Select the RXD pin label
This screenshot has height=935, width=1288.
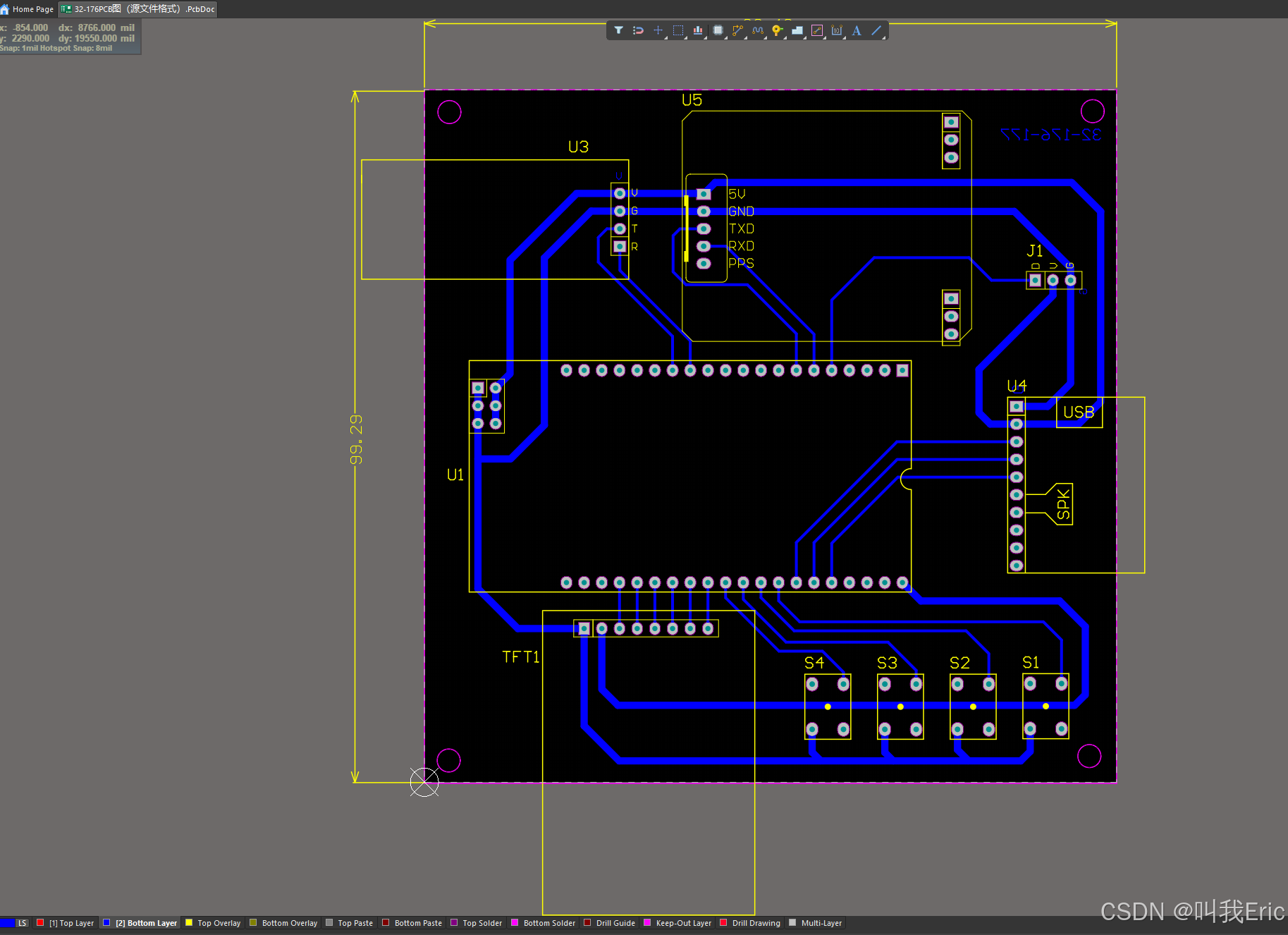coord(741,246)
